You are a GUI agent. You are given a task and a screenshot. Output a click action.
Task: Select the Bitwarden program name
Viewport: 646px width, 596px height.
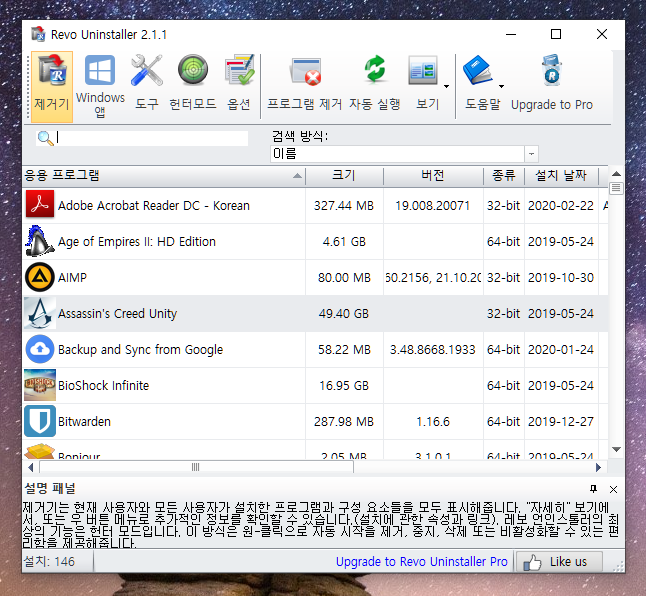pos(84,421)
